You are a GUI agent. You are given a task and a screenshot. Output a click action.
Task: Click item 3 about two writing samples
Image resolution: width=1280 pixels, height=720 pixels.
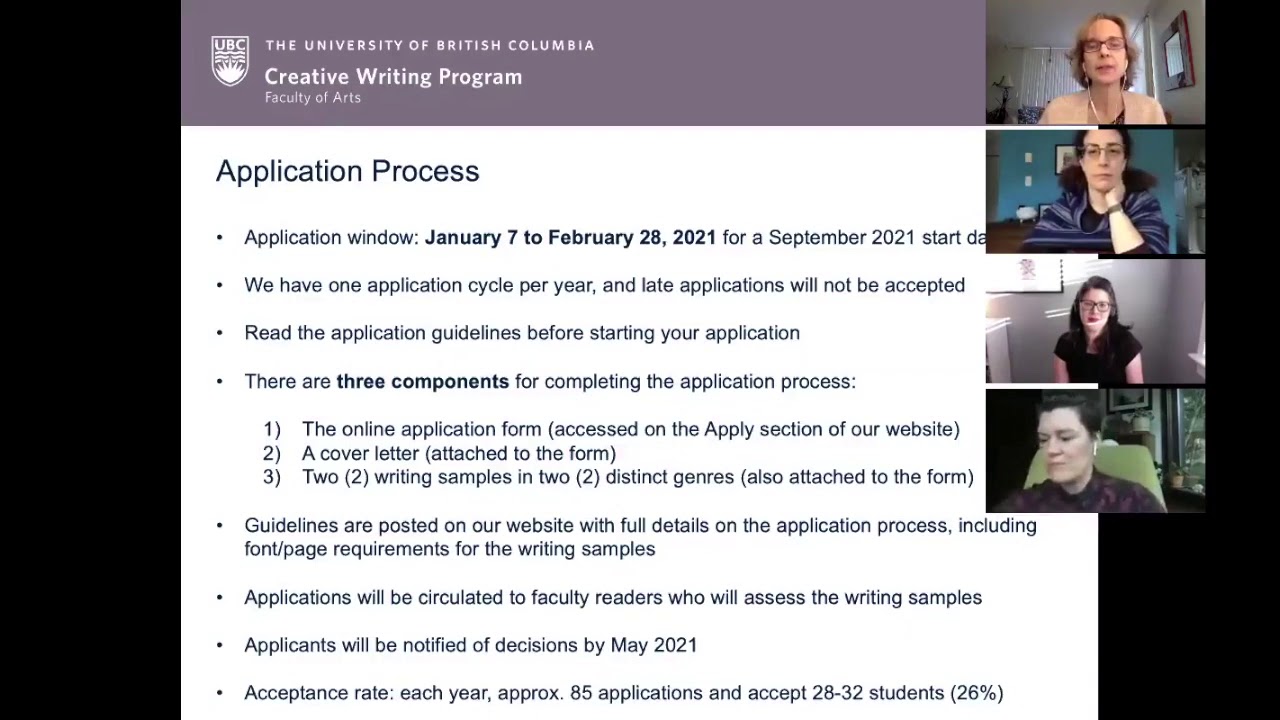[x=637, y=478]
